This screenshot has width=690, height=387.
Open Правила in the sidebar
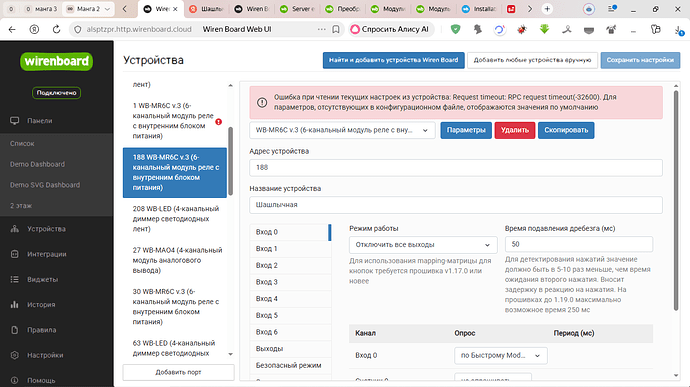[41, 330]
